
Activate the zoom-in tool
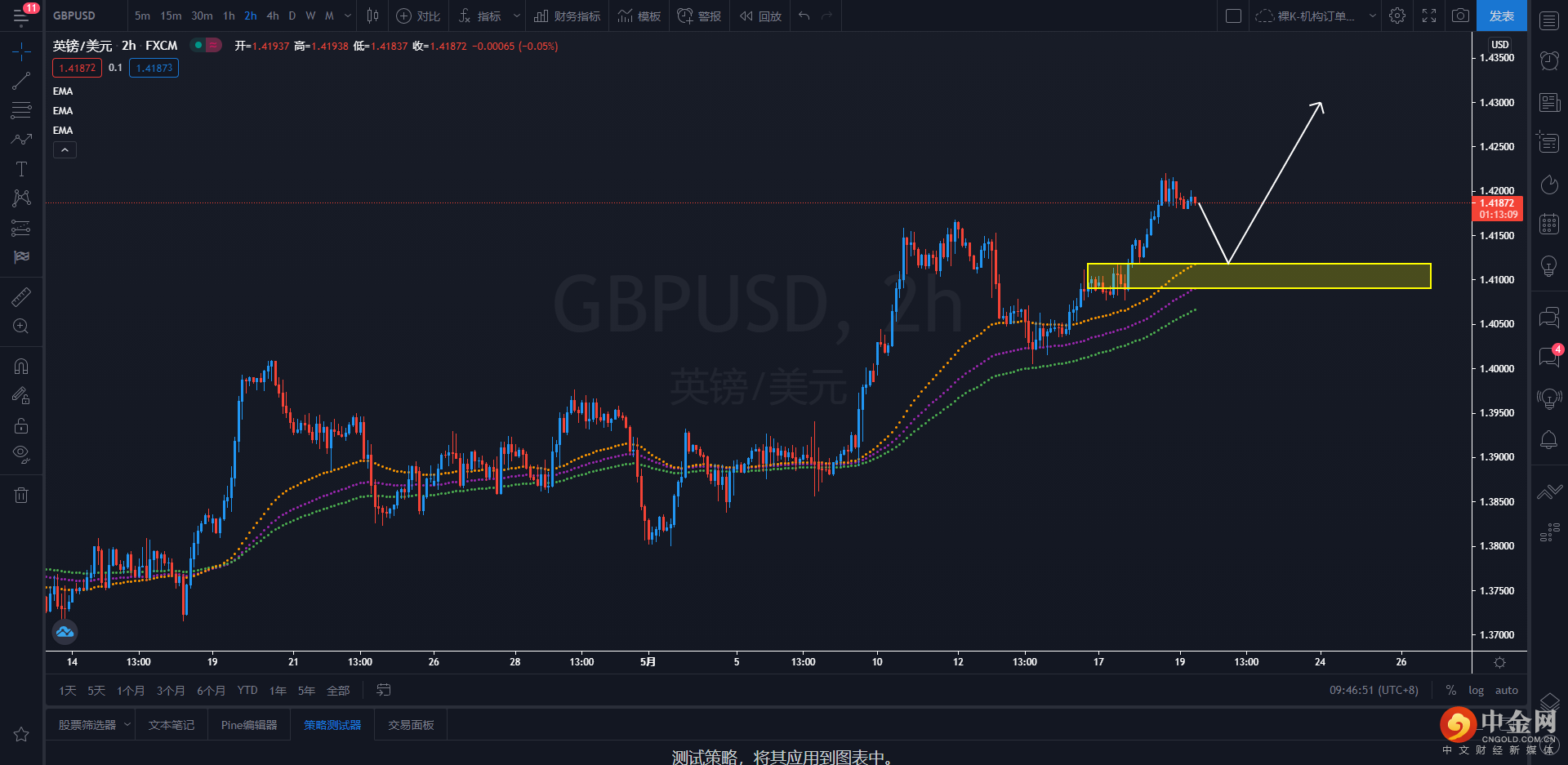point(21,327)
